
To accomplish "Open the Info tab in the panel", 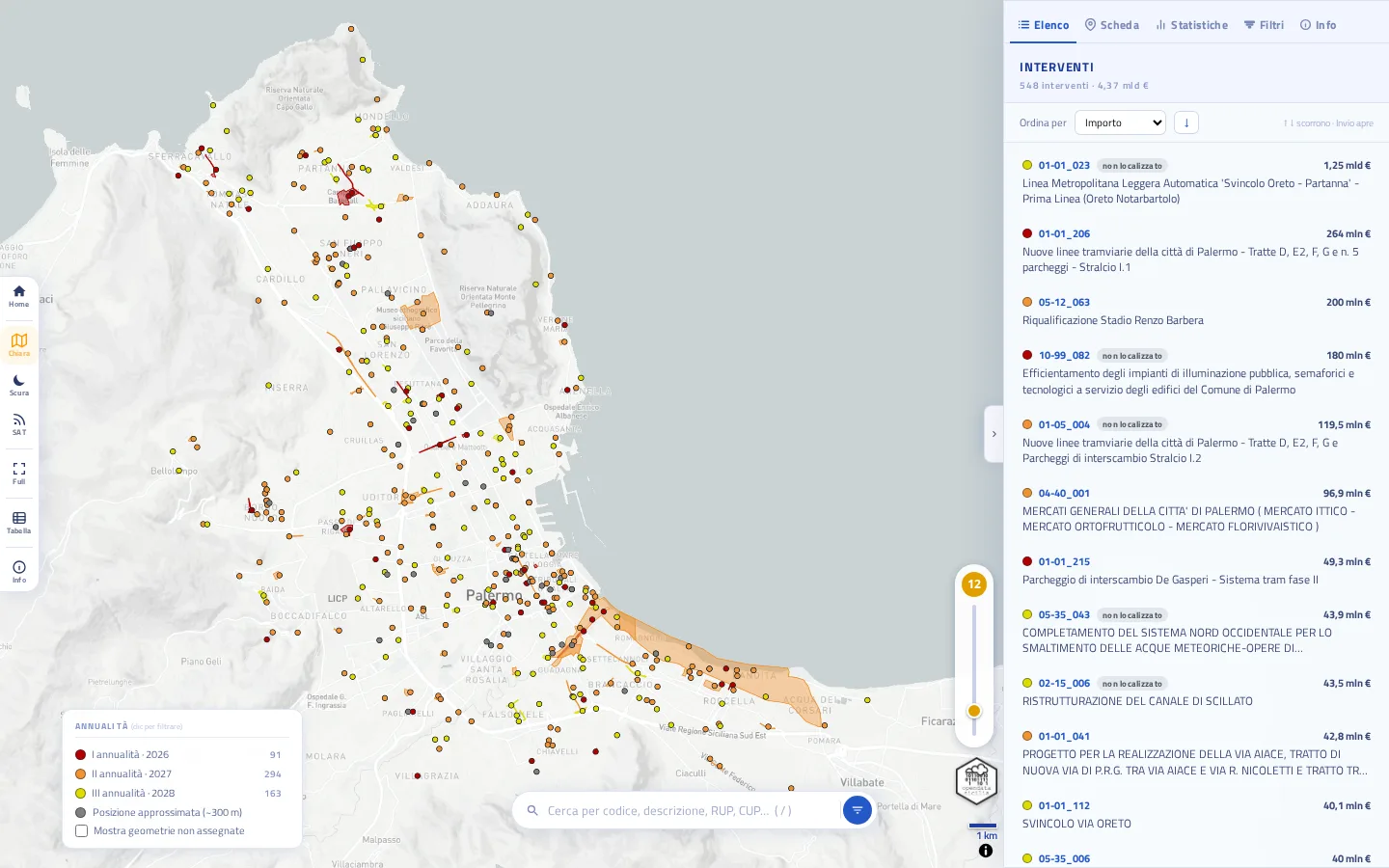I will click(x=1318, y=25).
